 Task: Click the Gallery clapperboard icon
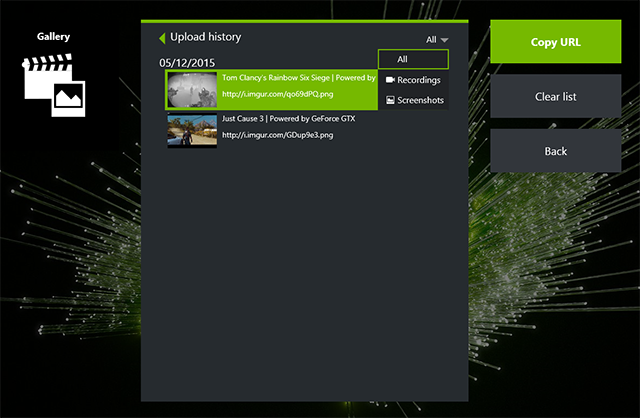tap(53, 85)
